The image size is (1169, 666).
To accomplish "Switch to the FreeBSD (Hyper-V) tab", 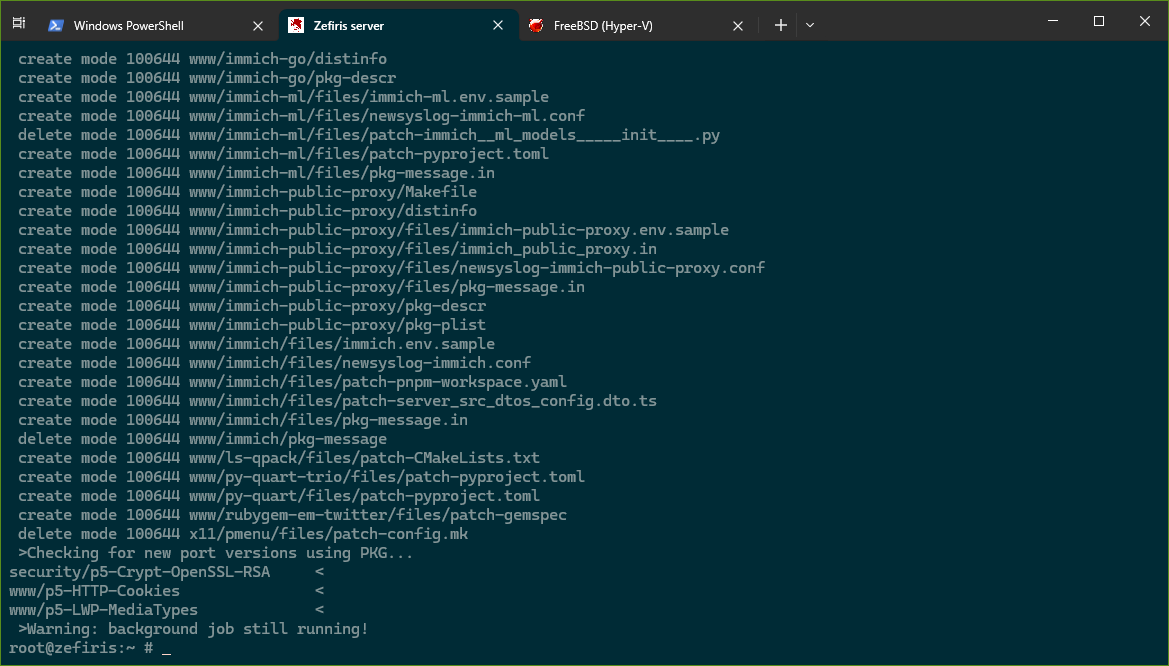I will (x=603, y=25).
